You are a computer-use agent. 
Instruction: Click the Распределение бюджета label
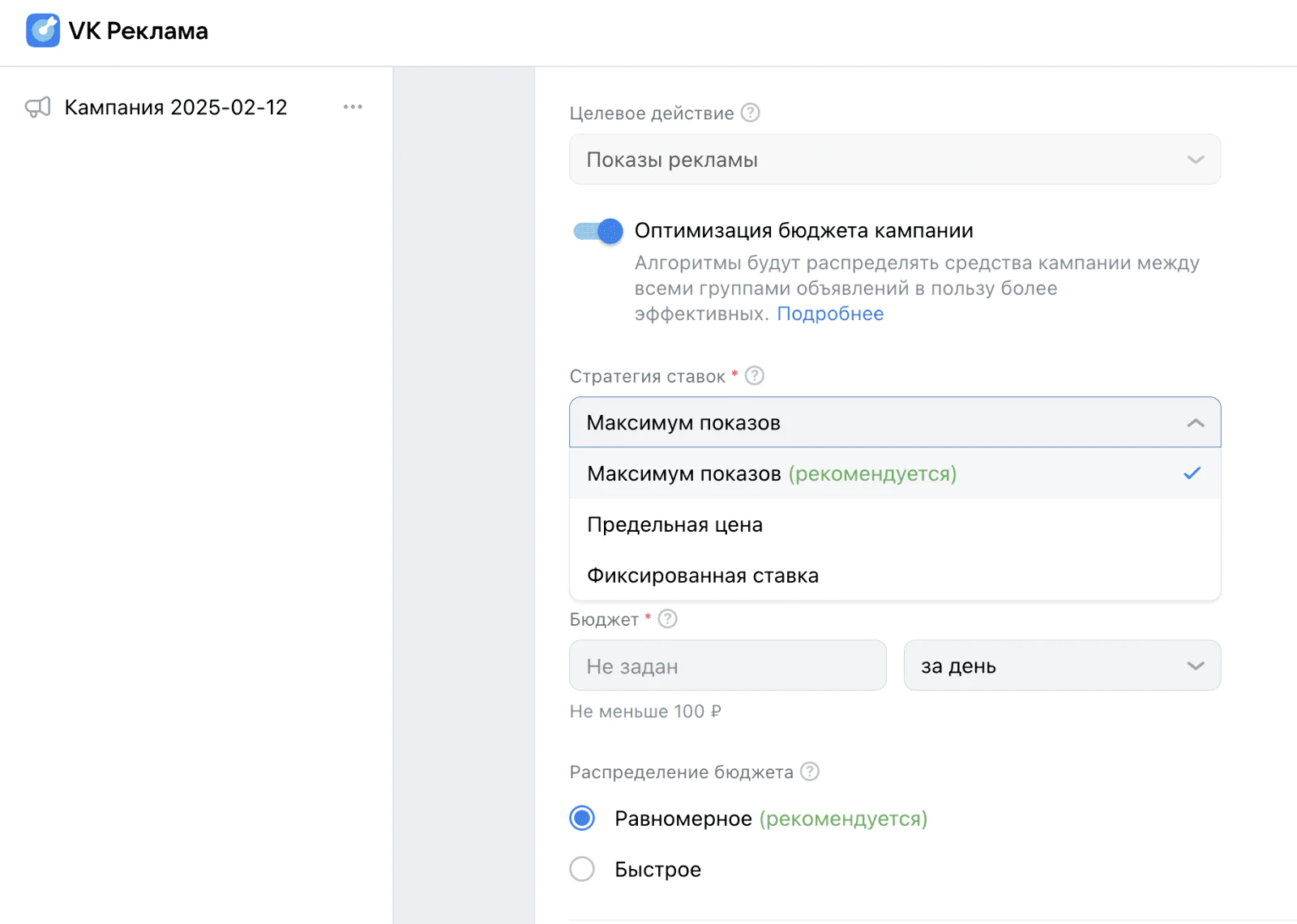point(681,772)
